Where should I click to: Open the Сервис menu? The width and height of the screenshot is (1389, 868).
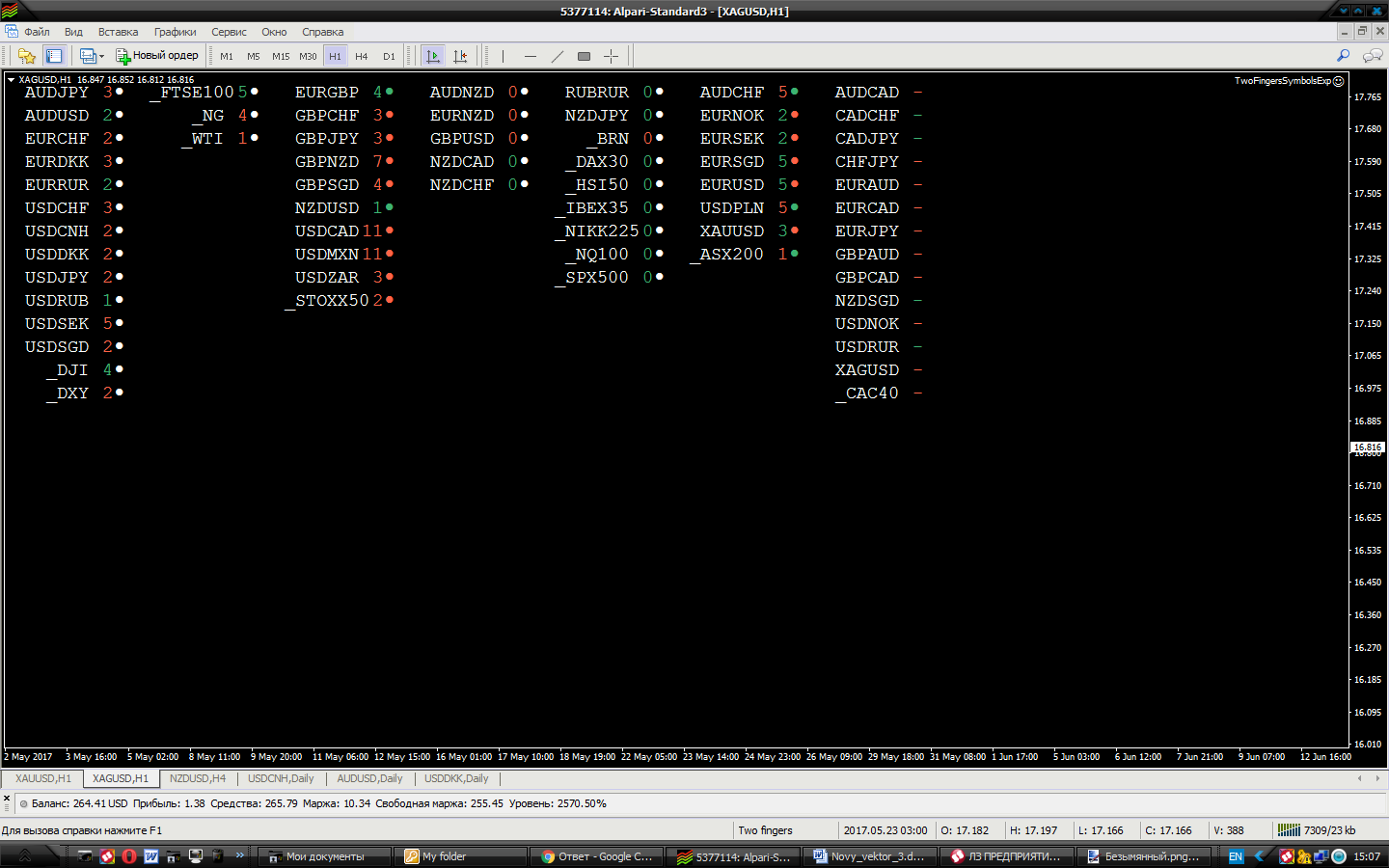[229, 32]
